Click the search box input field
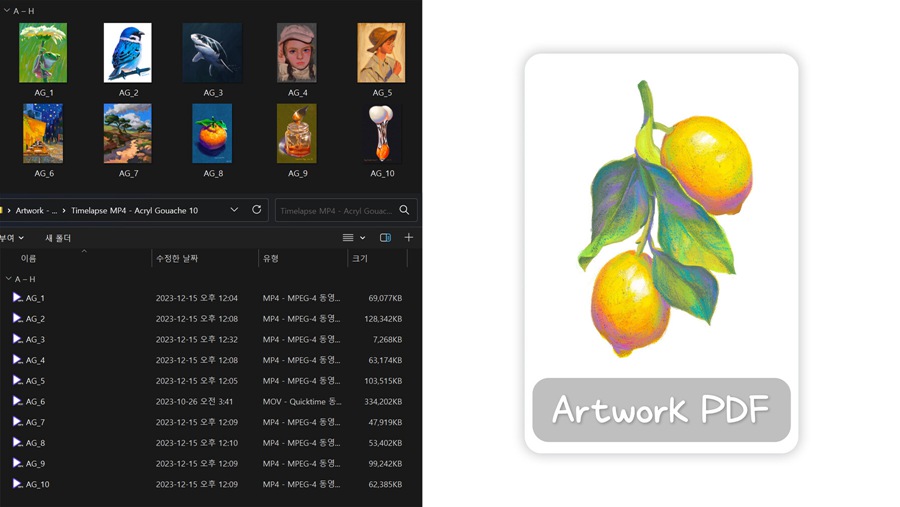900x507 pixels. 336,211
